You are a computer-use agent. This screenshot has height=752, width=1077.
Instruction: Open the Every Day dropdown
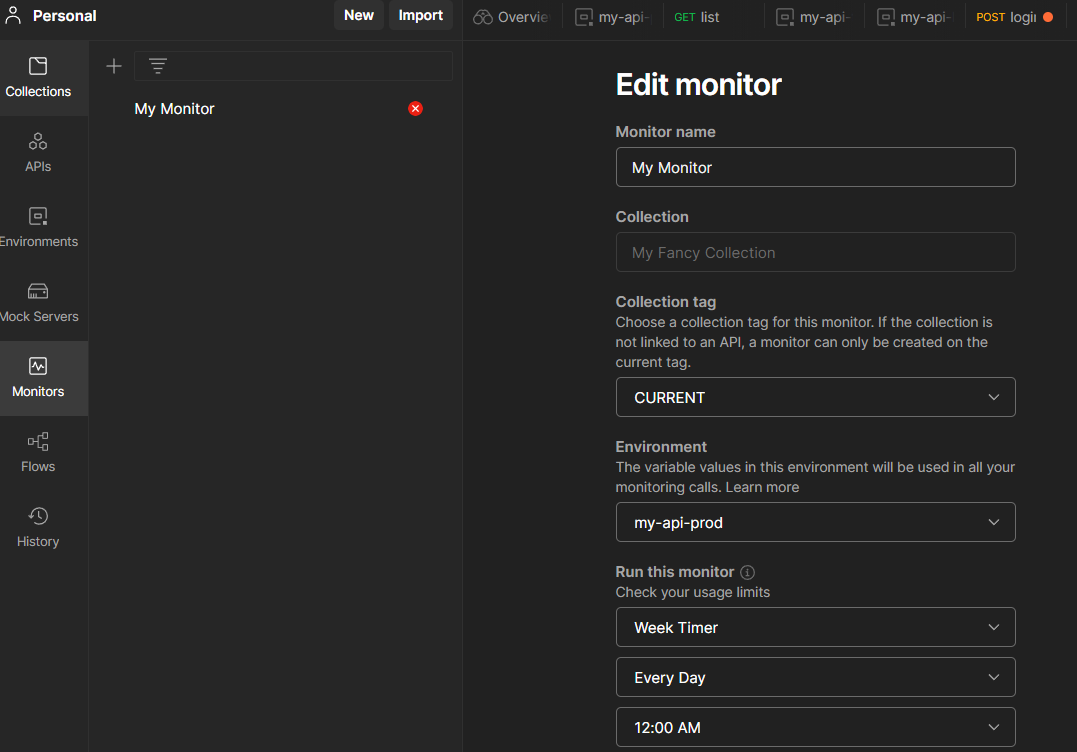pos(815,677)
